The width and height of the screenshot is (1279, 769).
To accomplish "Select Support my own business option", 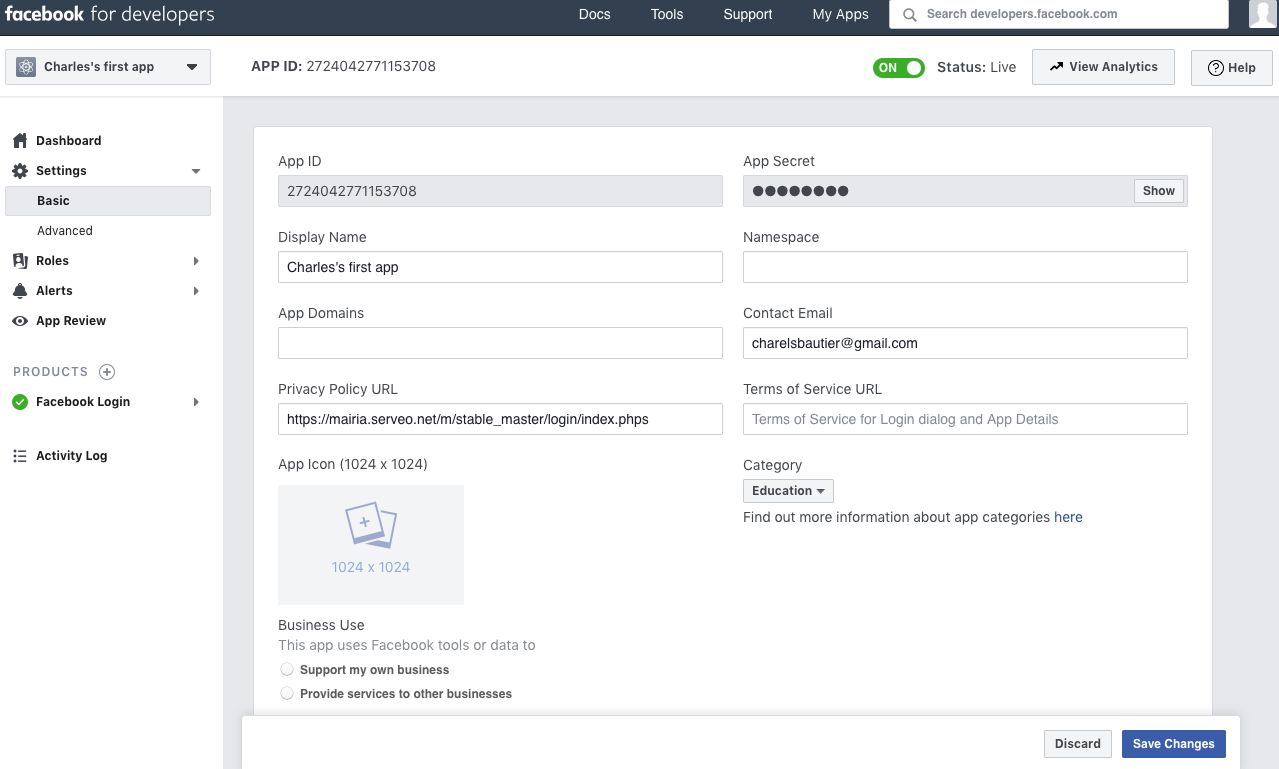I will tap(287, 669).
